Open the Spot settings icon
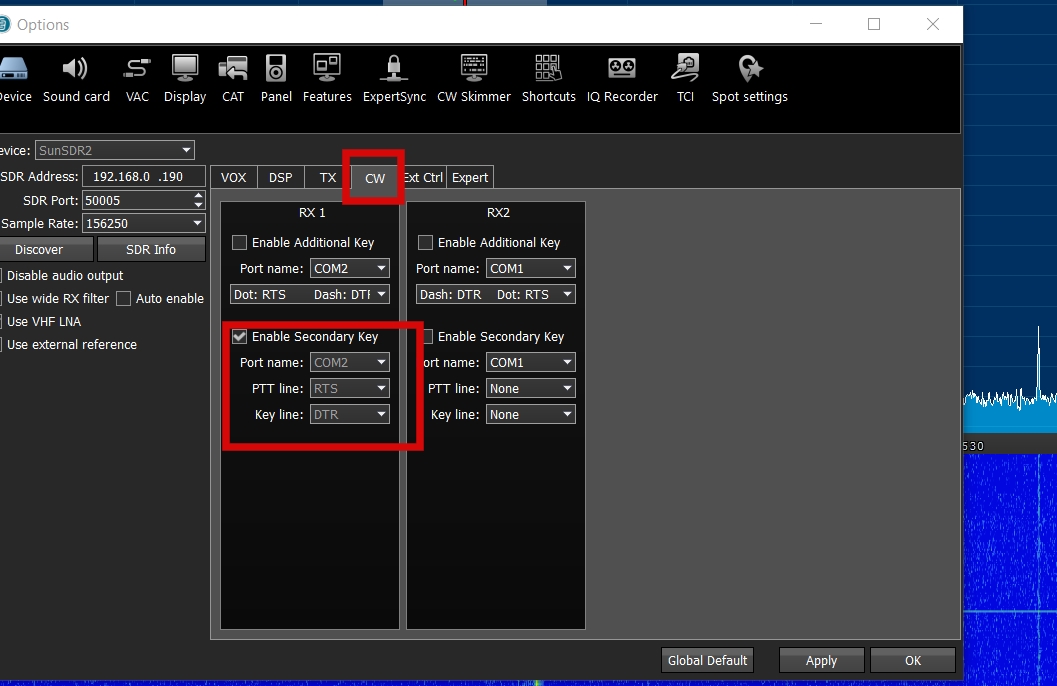 (x=749, y=79)
